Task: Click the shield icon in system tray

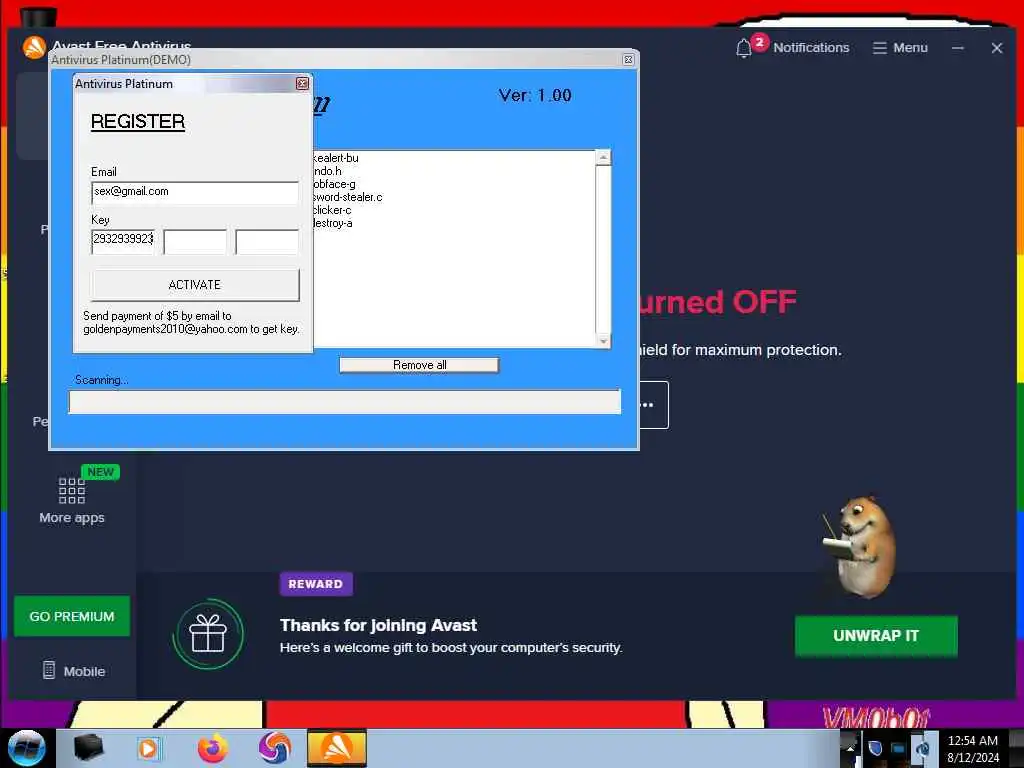Action: (875, 748)
